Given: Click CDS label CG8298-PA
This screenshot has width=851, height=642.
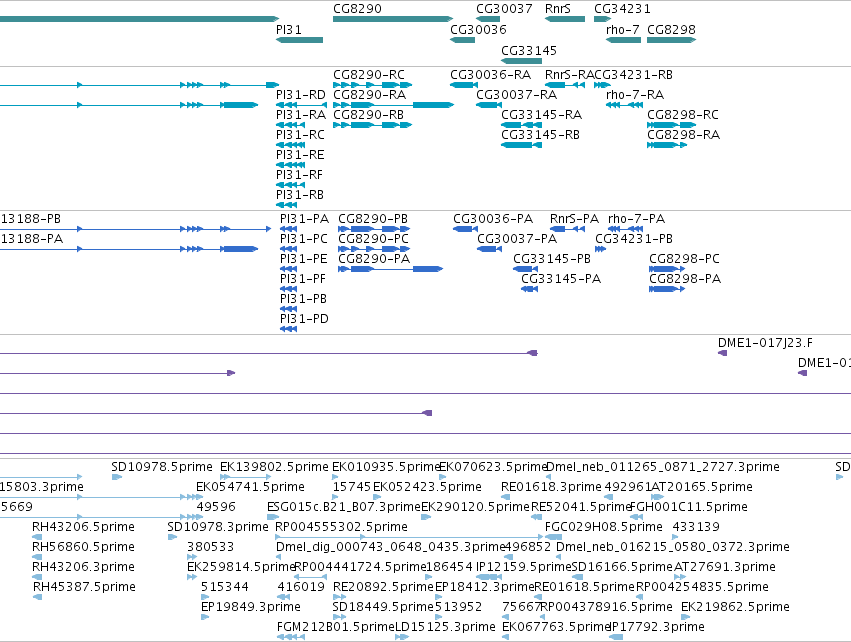Looking at the screenshot, I should click(x=685, y=279).
